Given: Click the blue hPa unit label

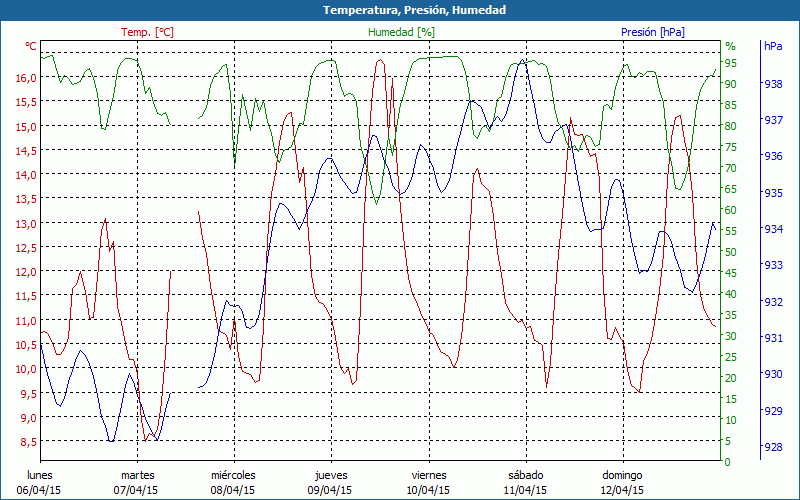Looking at the screenshot, I should point(773,46).
